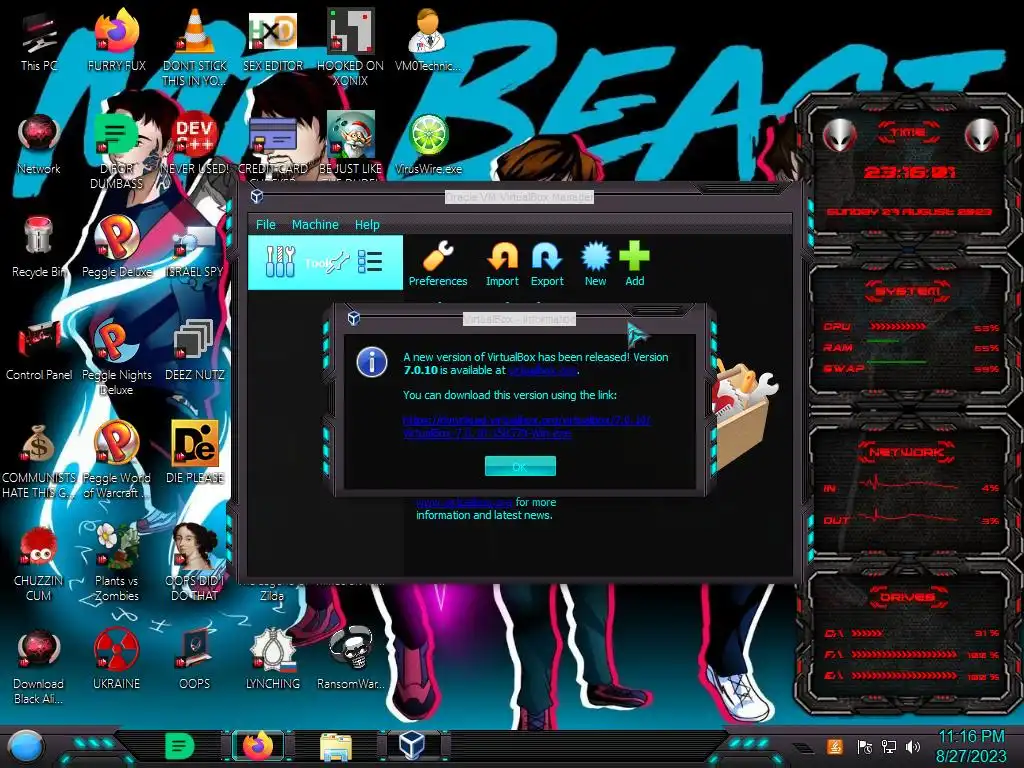1024x768 pixels.
Task: Switch to Firefox on the taskbar
Action: pos(258,746)
